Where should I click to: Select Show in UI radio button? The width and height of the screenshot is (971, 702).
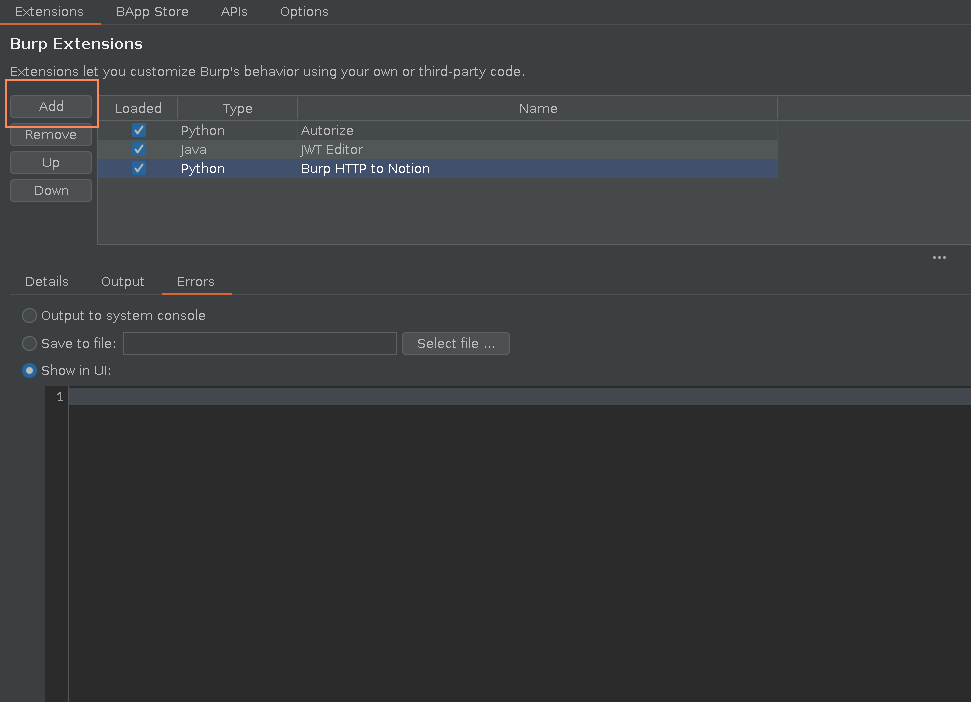(x=30, y=370)
